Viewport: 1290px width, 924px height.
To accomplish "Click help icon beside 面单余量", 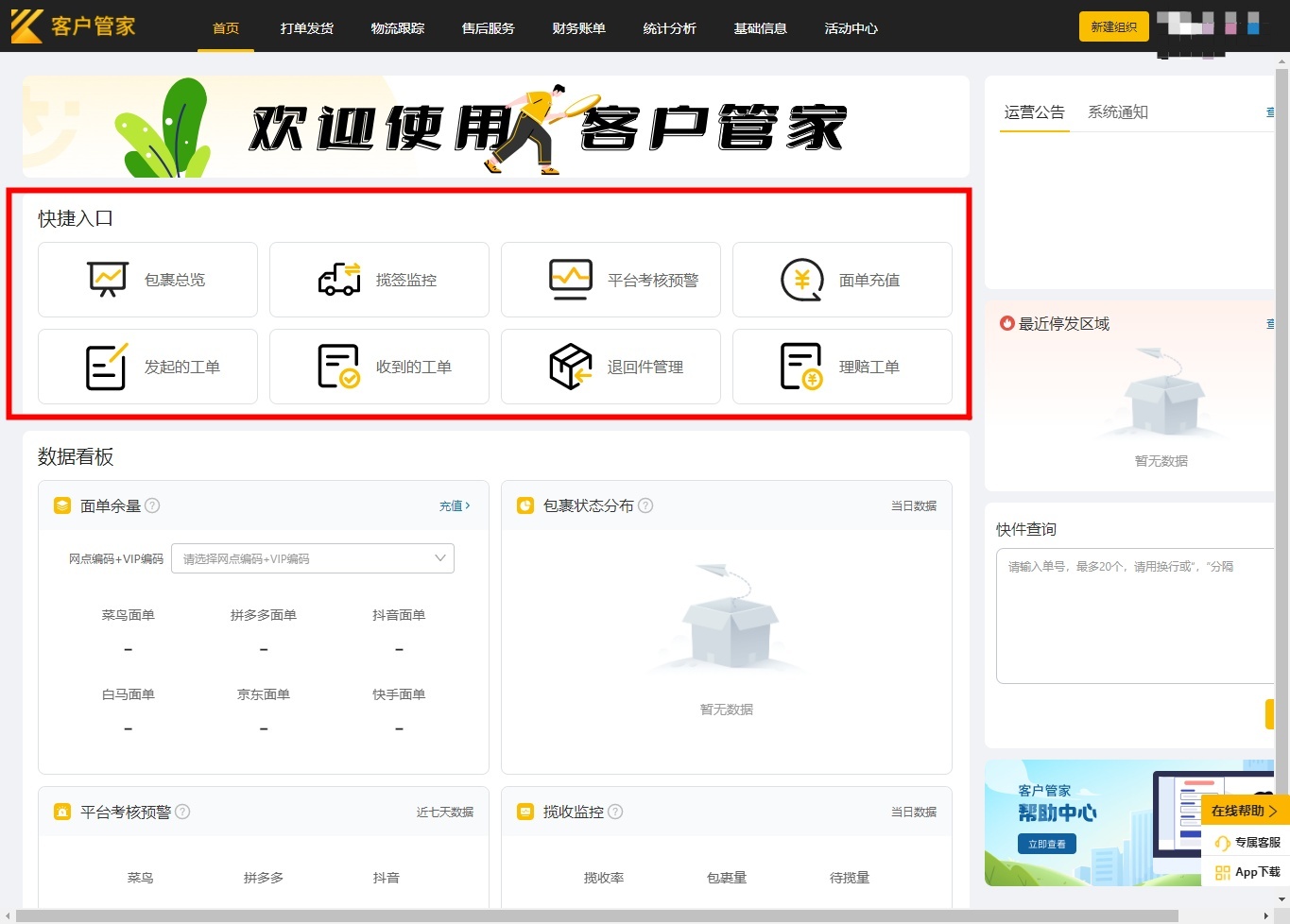I will click(152, 505).
